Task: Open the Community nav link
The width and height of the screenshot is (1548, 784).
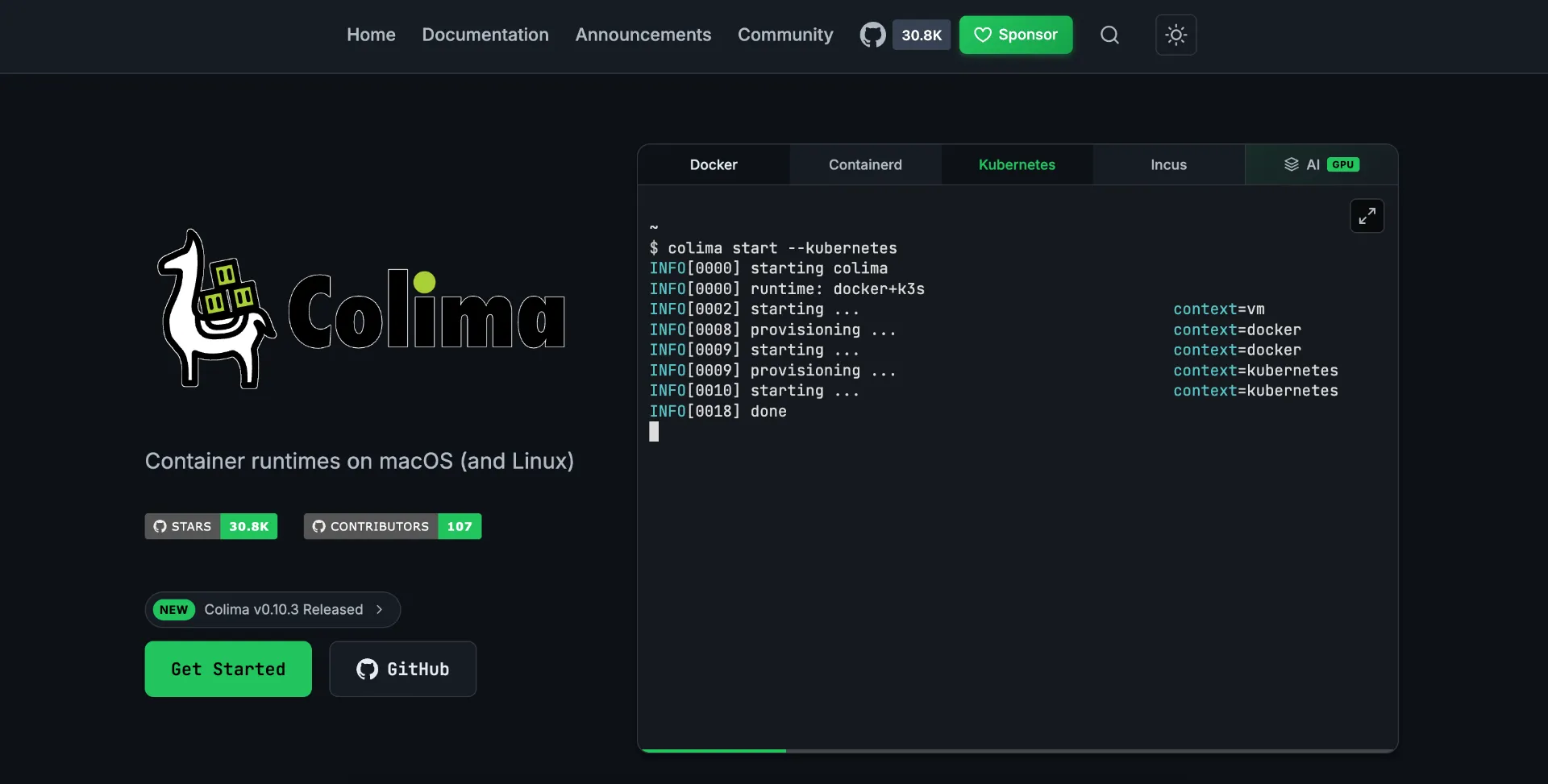Action: (785, 35)
